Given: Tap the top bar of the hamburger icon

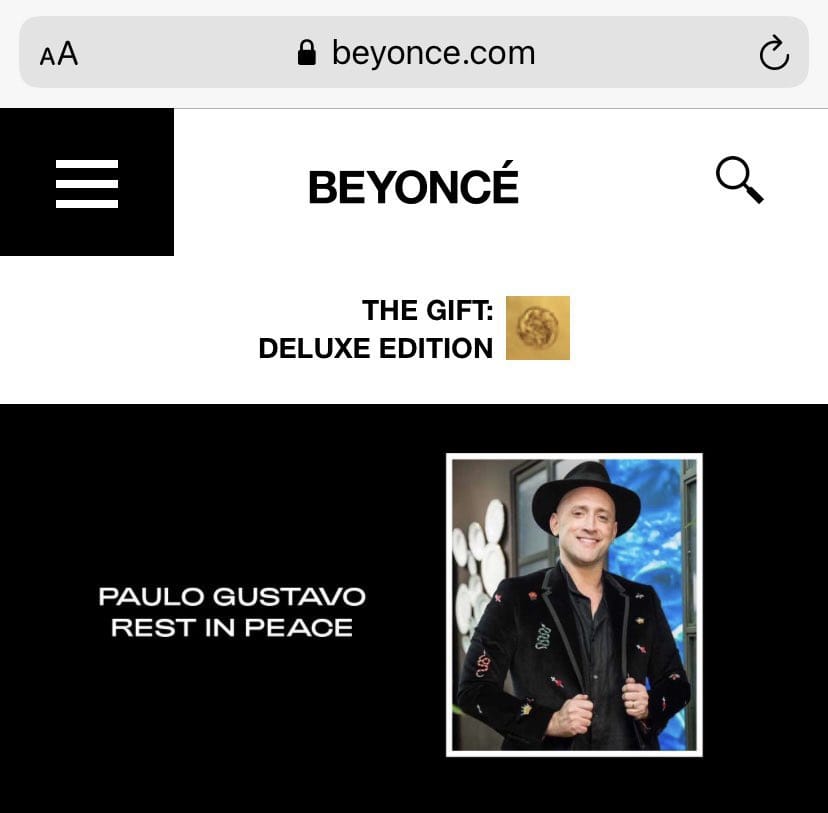Looking at the screenshot, I should 87,164.
